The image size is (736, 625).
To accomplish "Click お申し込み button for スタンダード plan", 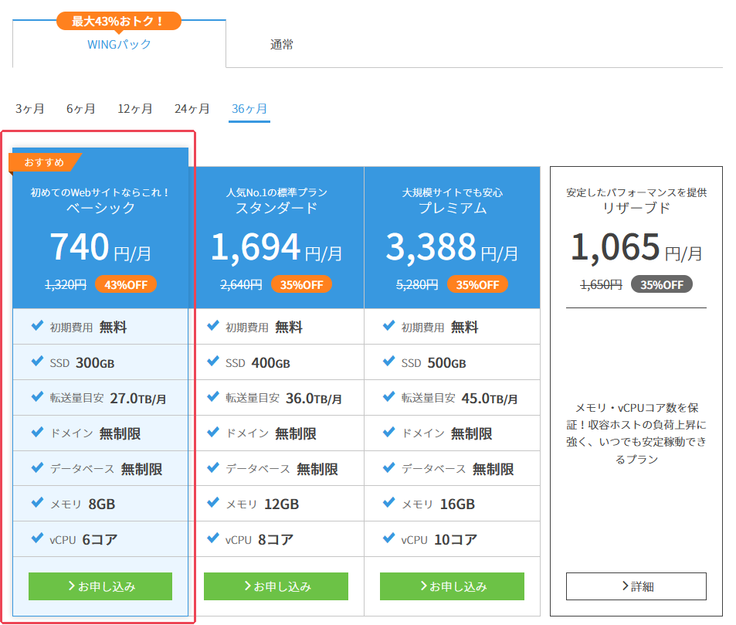I will tap(276, 586).
